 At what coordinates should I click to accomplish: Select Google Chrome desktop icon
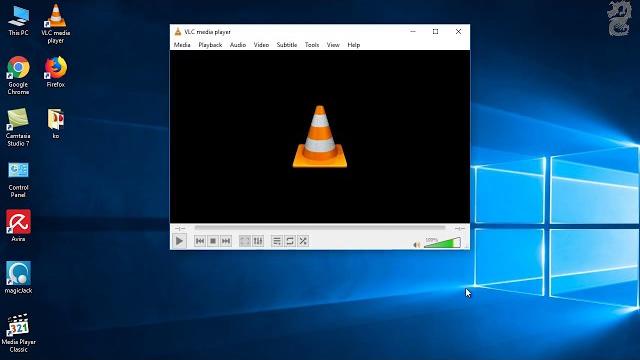click(x=18, y=76)
